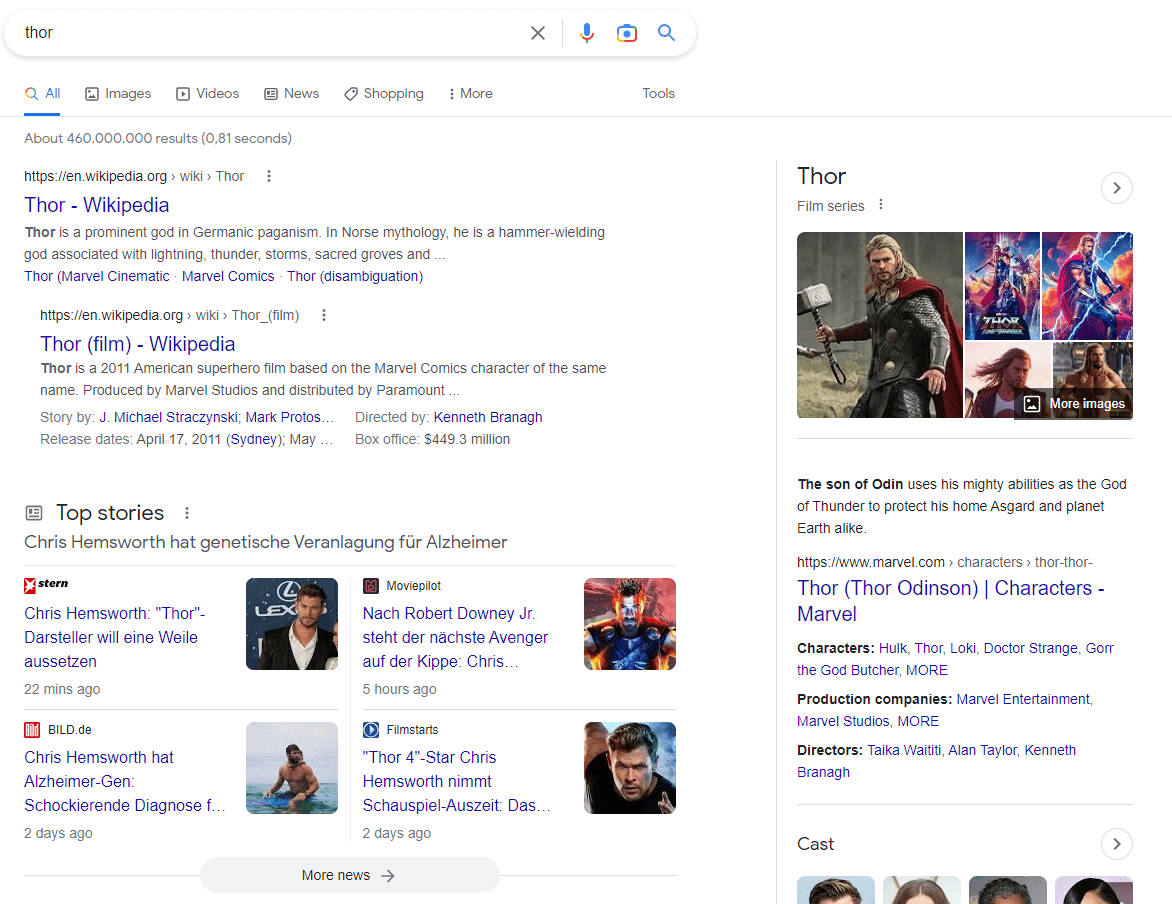The height and width of the screenshot is (904, 1172).
Task: Open the Tools options
Action: coord(659,93)
